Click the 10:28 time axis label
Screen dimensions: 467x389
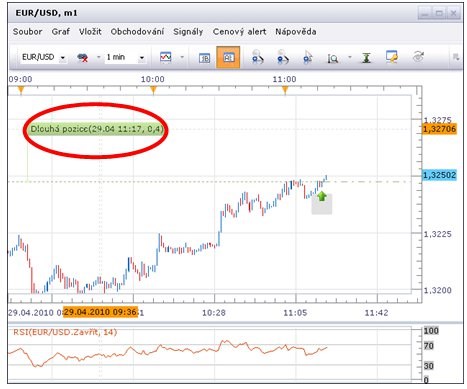214,313
